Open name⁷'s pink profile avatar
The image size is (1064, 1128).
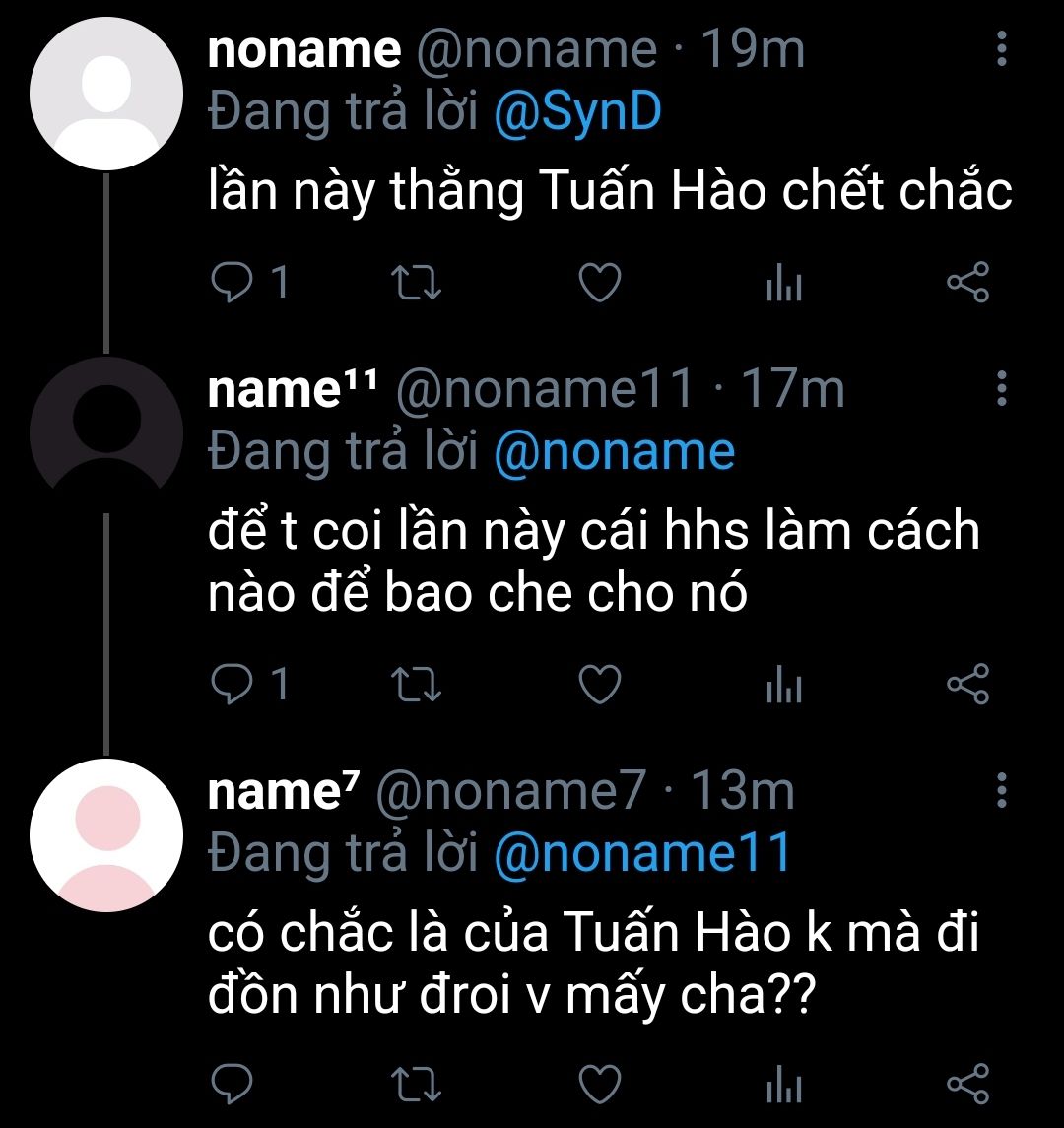(x=107, y=834)
